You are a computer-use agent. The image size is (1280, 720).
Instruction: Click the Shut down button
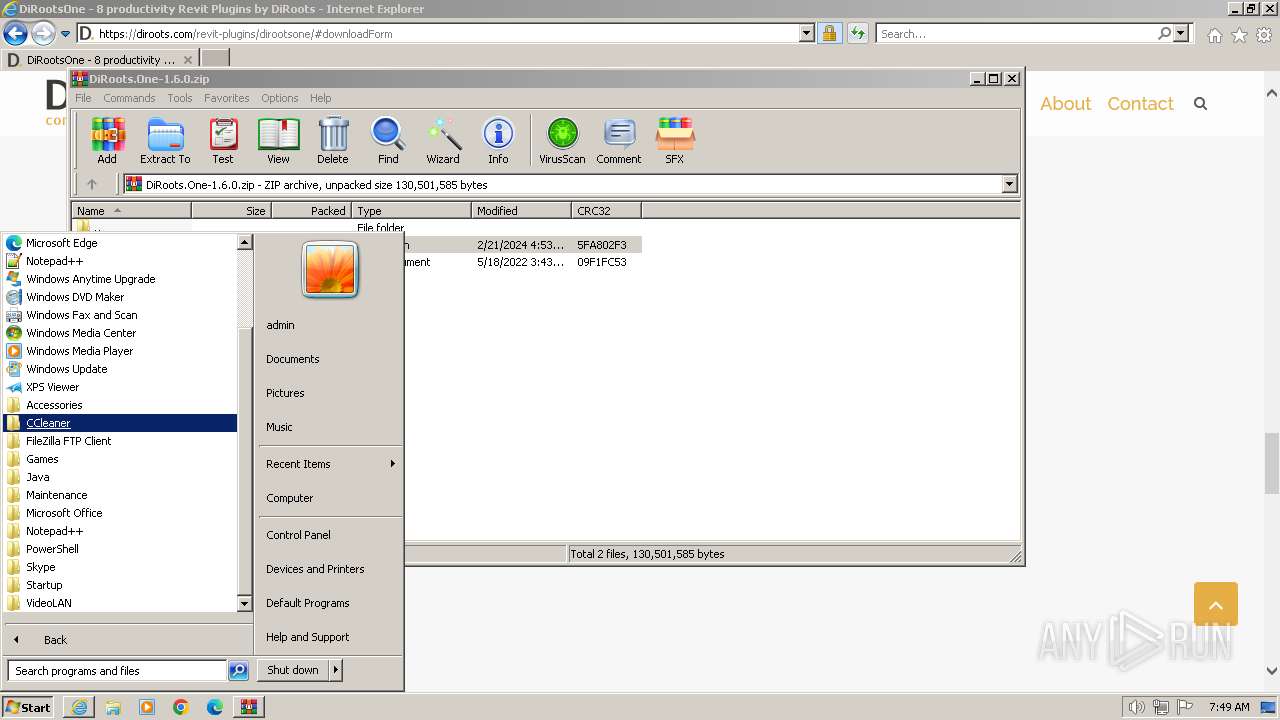point(293,670)
